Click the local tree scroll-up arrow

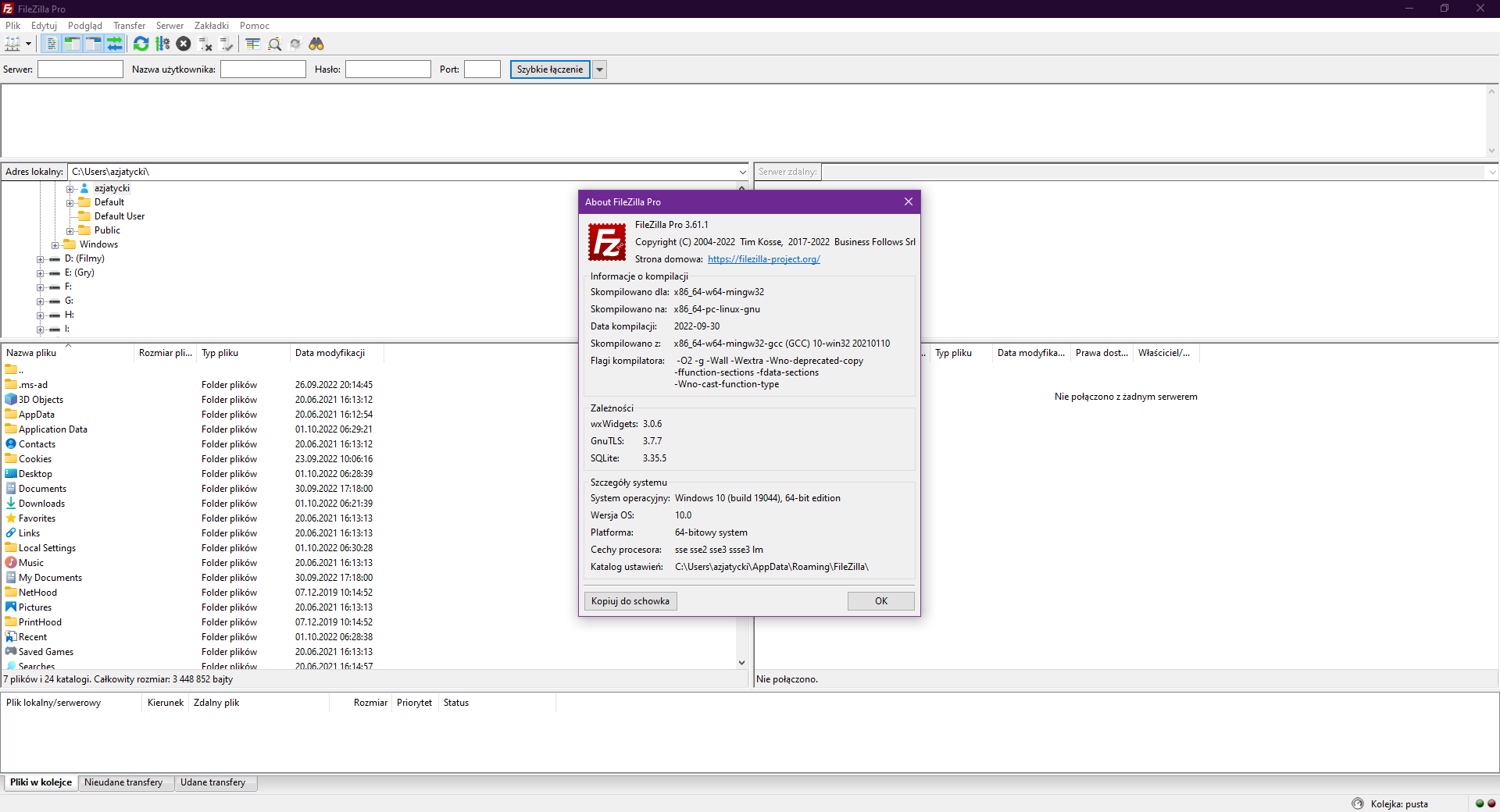[741, 187]
